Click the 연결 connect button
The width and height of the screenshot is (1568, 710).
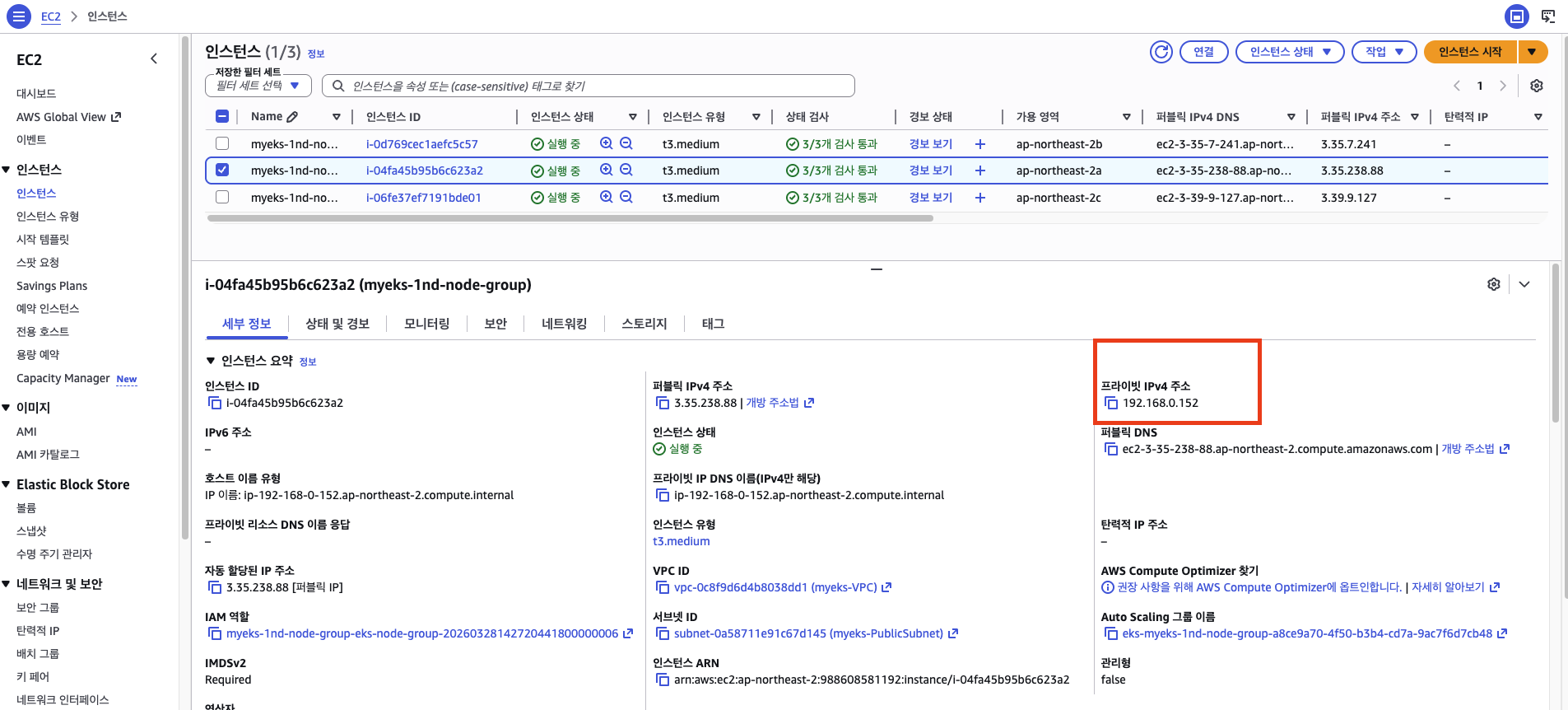[x=1203, y=52]
